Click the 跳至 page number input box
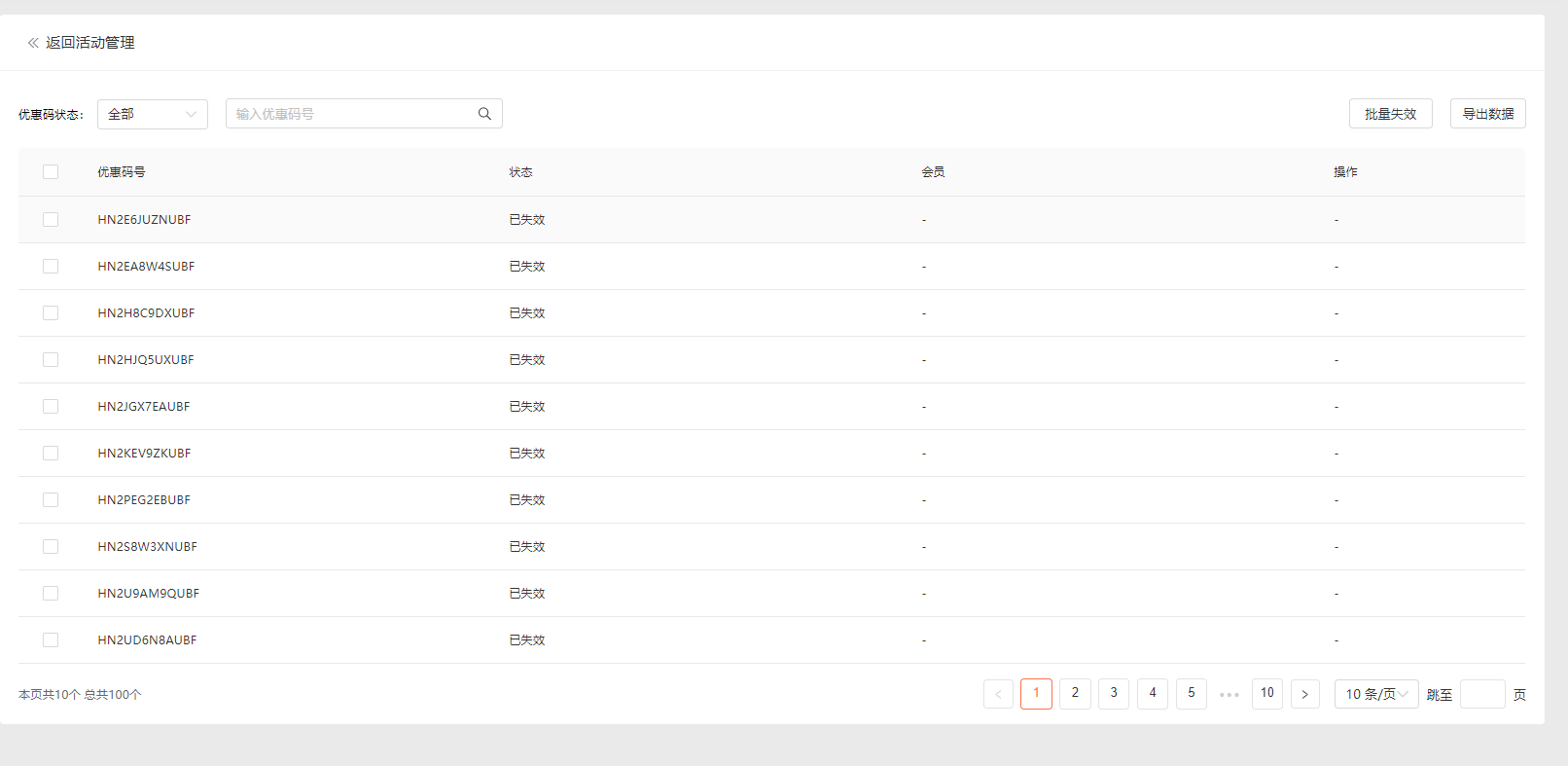 point(1482,694)
